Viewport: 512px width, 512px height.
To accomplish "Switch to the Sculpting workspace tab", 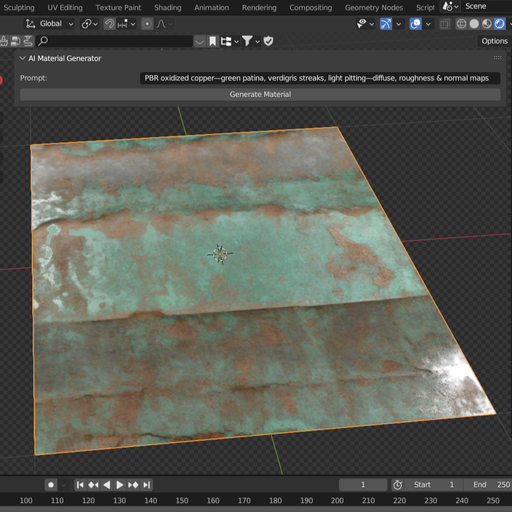I will 19,7.
